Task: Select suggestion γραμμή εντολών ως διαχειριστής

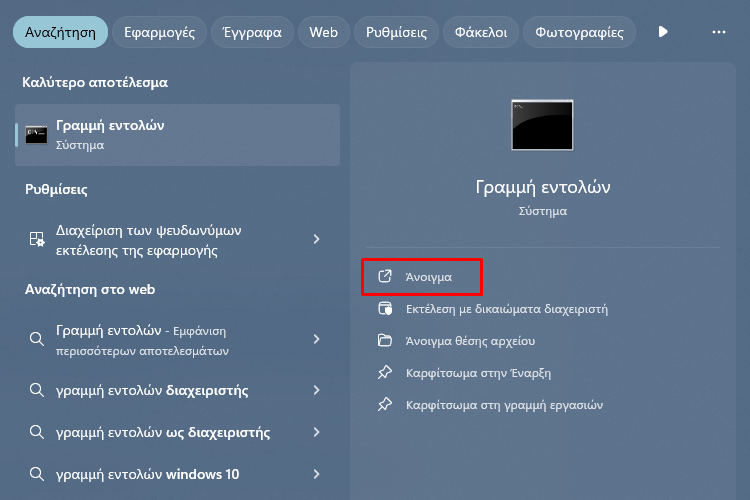Action: (177, 433)
